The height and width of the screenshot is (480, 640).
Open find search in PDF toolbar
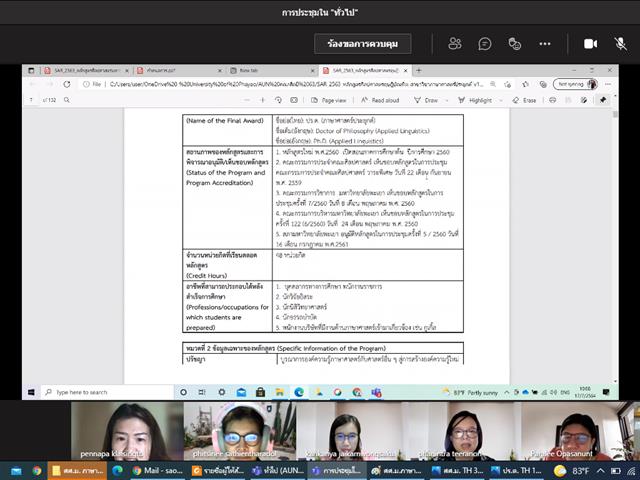pyautogui.click(x=67, y=100)
